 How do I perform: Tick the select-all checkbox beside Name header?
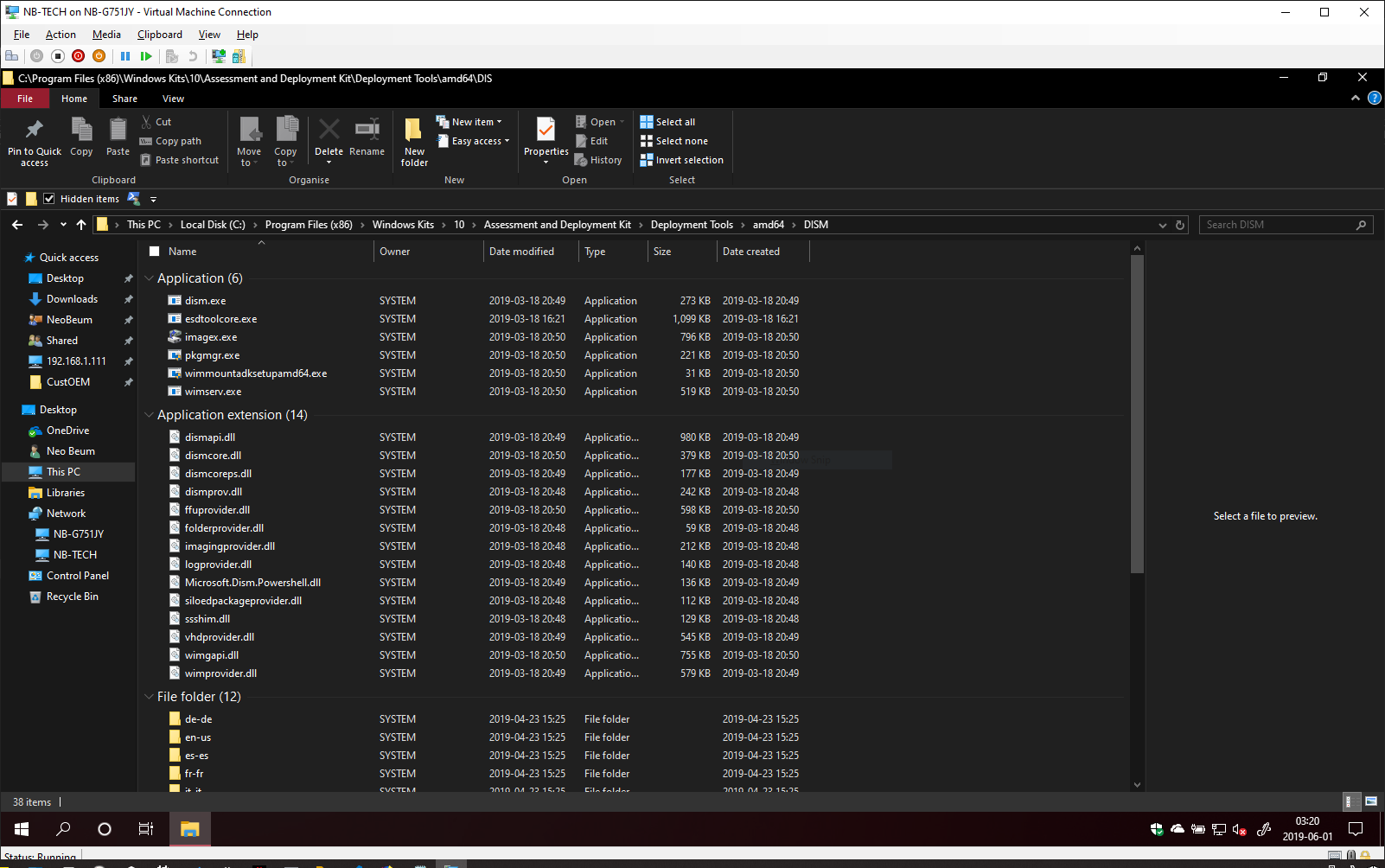(153, 251)
